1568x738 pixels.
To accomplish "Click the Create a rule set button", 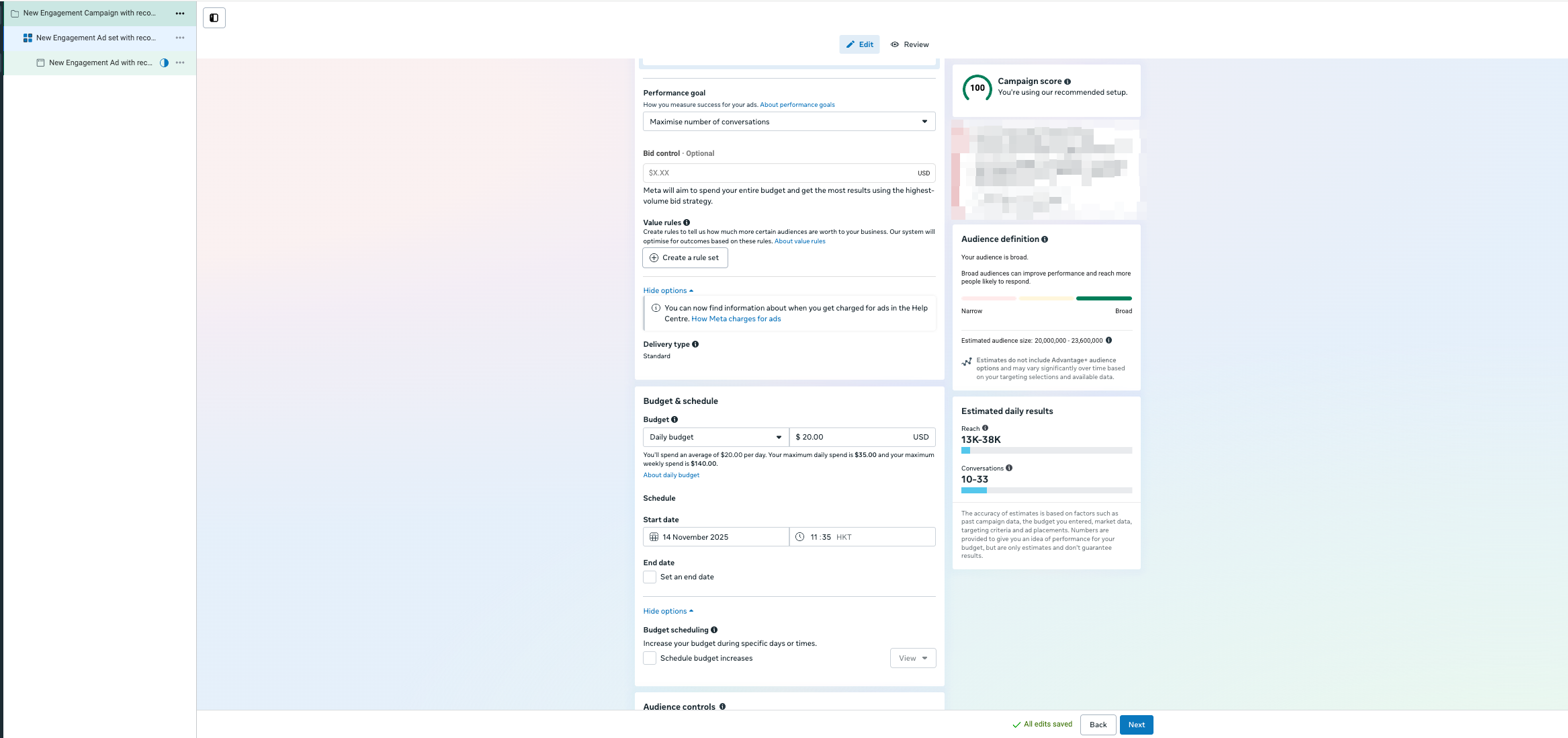I will 685,257.
